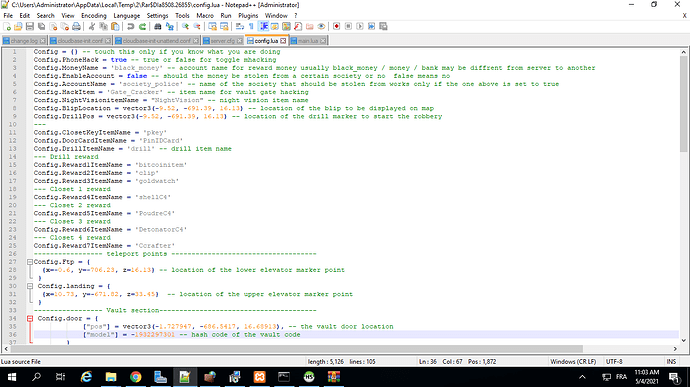Collapse the Config.landing fold marker
This screenshot has height=387, width=690.
[30, 286]
